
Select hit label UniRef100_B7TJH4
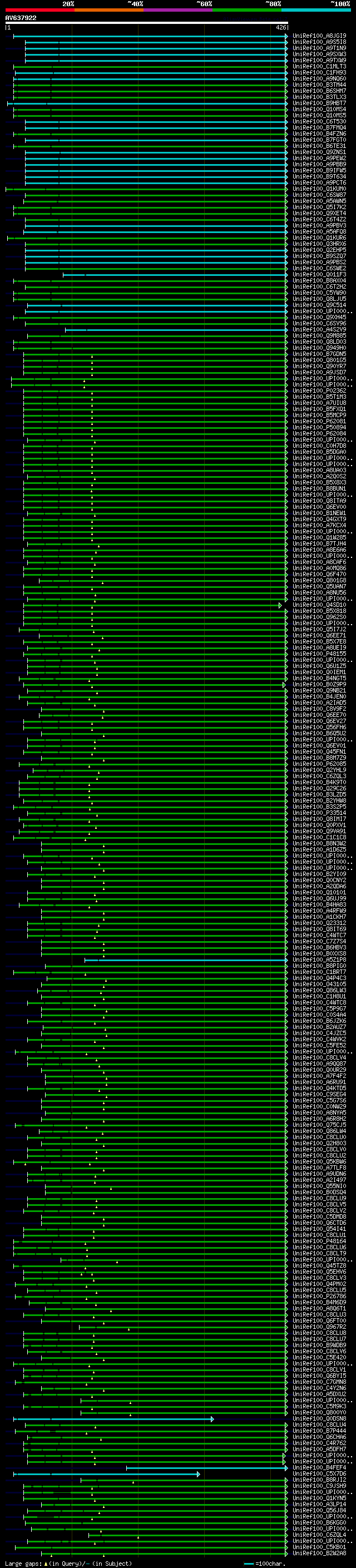(319, 543)
